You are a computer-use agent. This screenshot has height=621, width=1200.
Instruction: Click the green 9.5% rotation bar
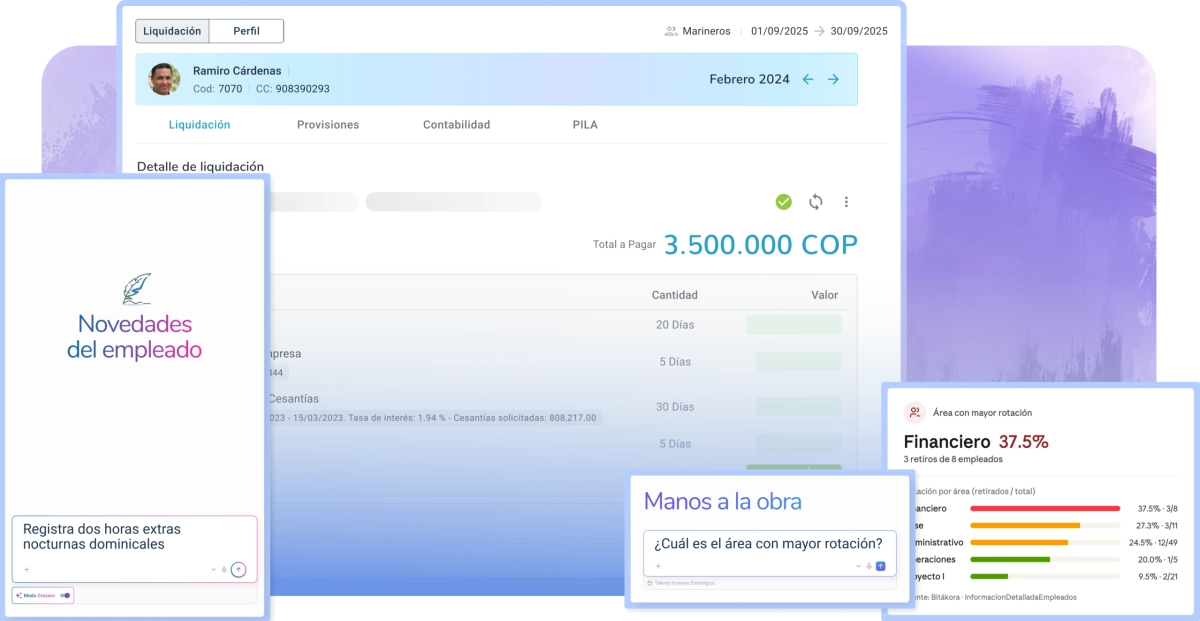coord(989,576)
